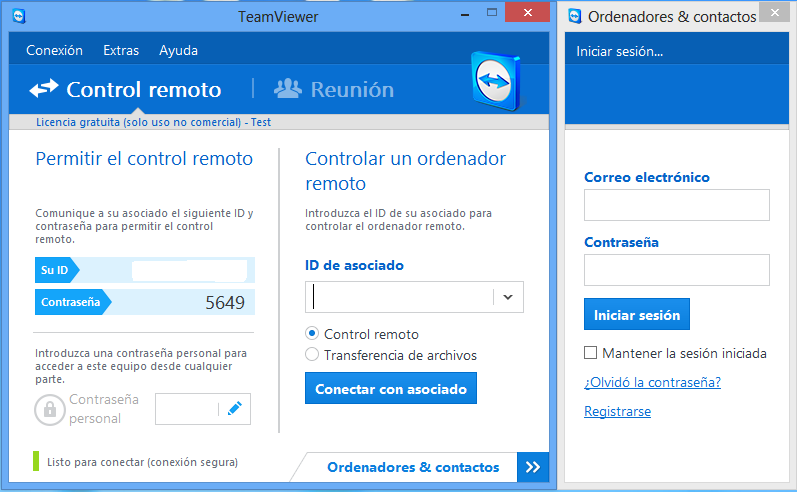Open the Conexión menu
This screenshot has height=492, width=797.
54,50
